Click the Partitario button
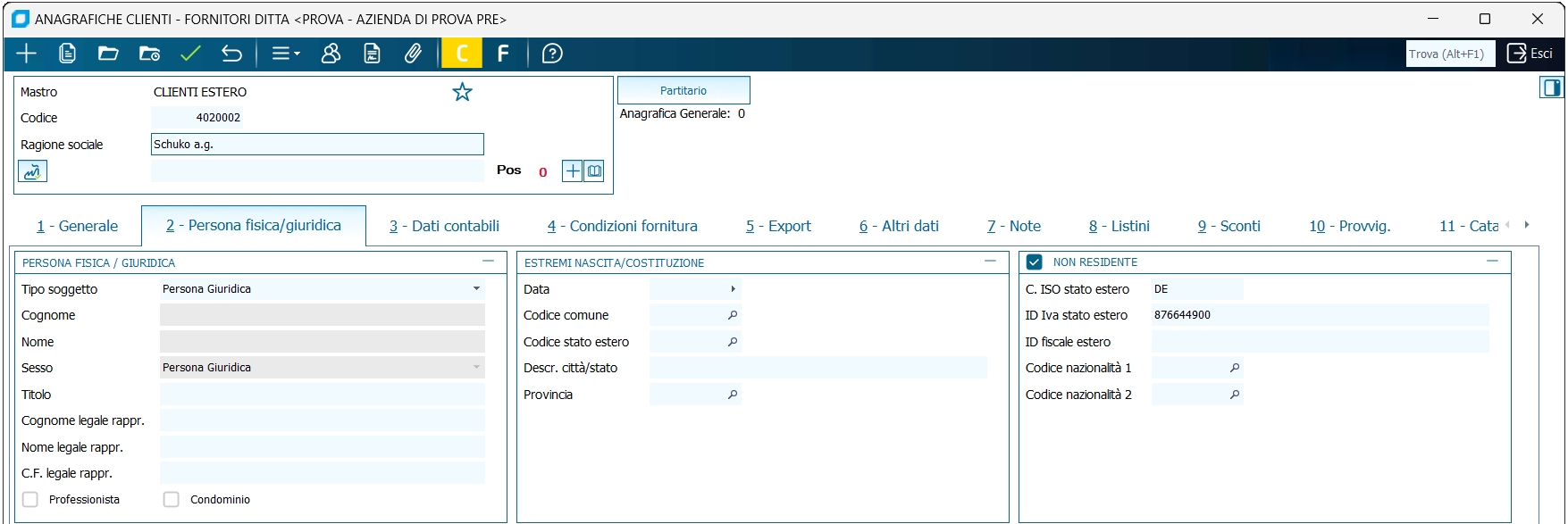Viewport: 1568px width, 524px height. click(x=683, y=90)
